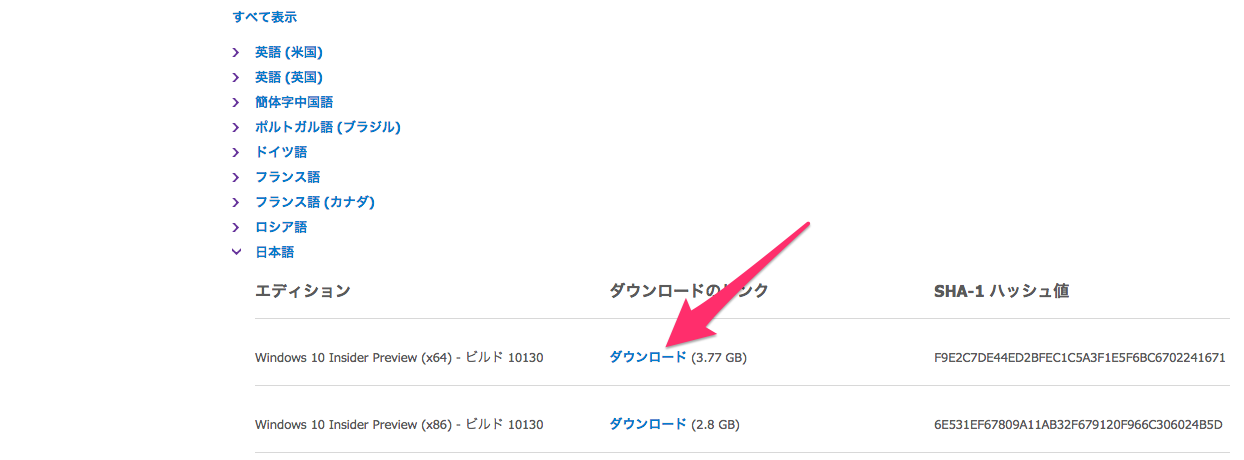The width and height of the screenshot is (1244, 460).
Task: Expand the ポルトガル語 (ブラジル) chevron arrow
Action: click(x=236, y=127)
